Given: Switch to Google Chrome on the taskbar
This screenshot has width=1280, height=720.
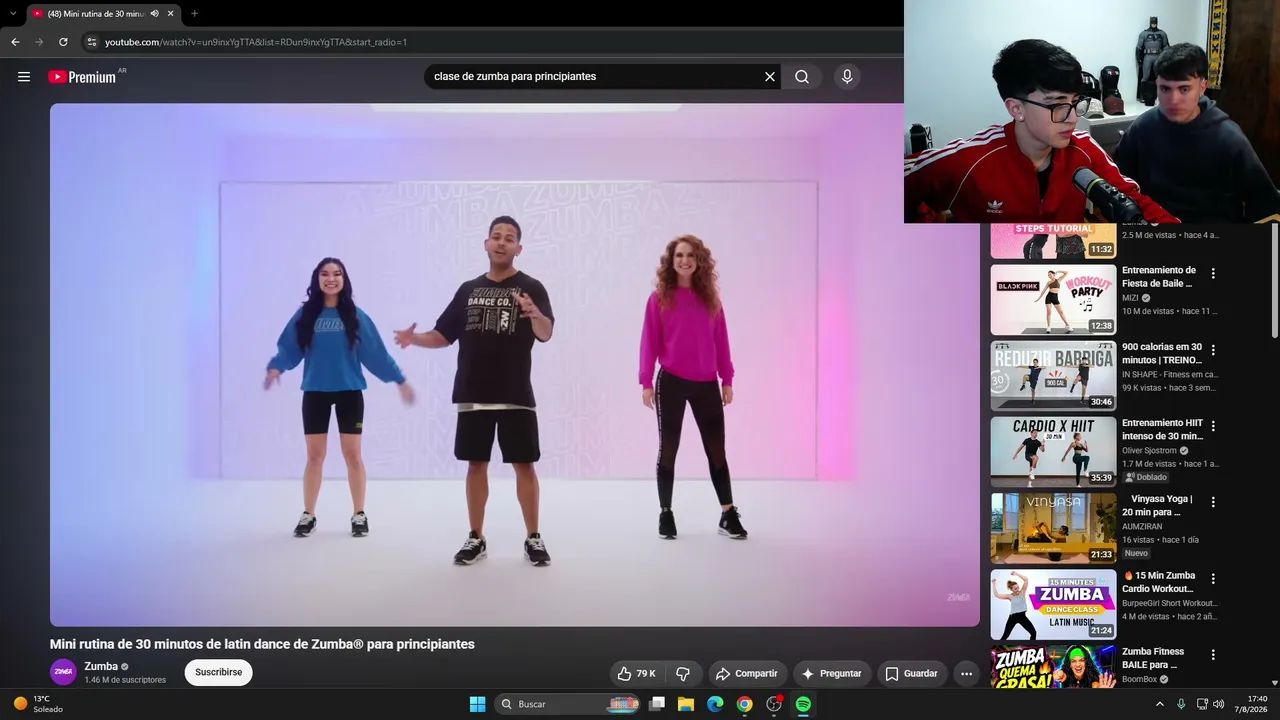Looking at the screenshot, I should pos(745,704).
